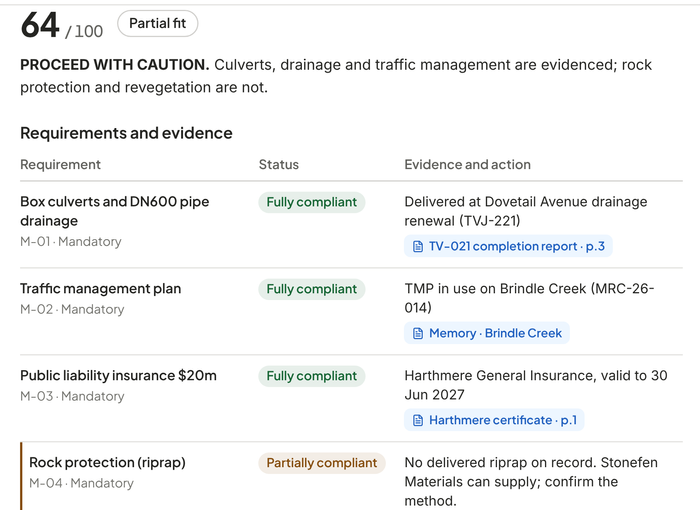
Task: Click Partially compliant status for rock protection
Action: [x=322, y=463]
